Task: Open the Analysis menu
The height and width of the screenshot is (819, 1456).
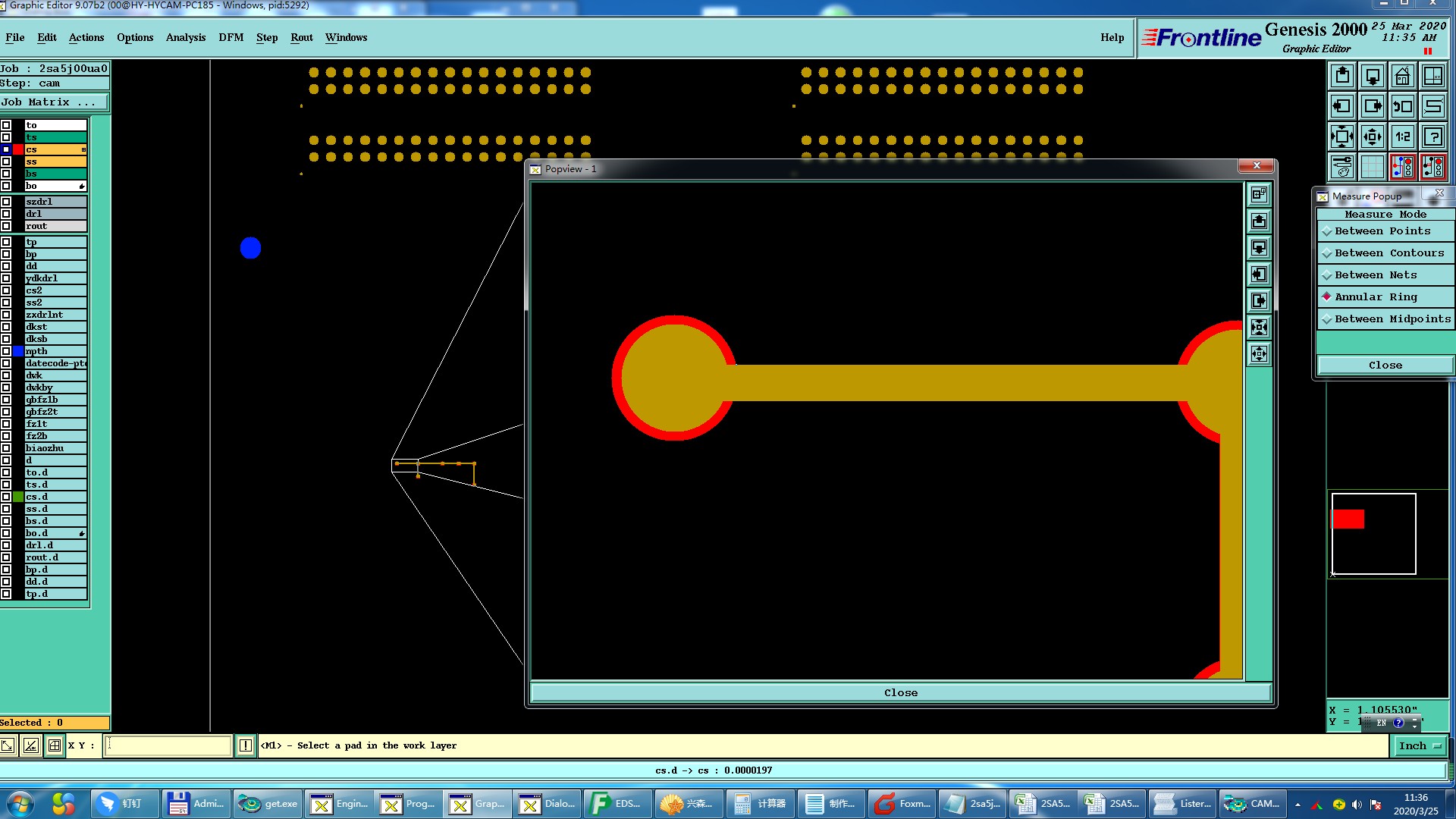Action: point(185,38)
